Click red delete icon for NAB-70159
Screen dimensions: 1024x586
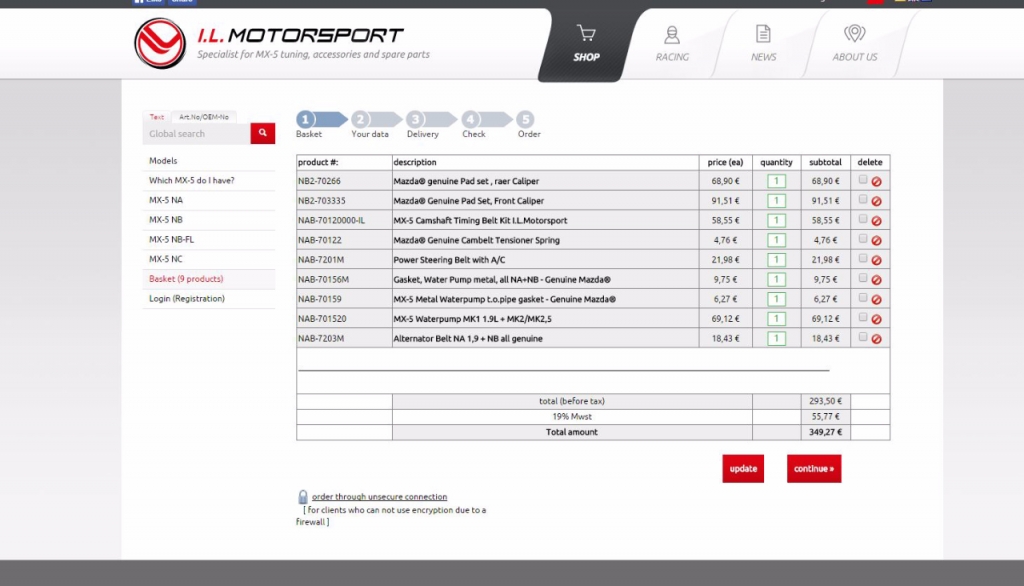pos(876,299)
